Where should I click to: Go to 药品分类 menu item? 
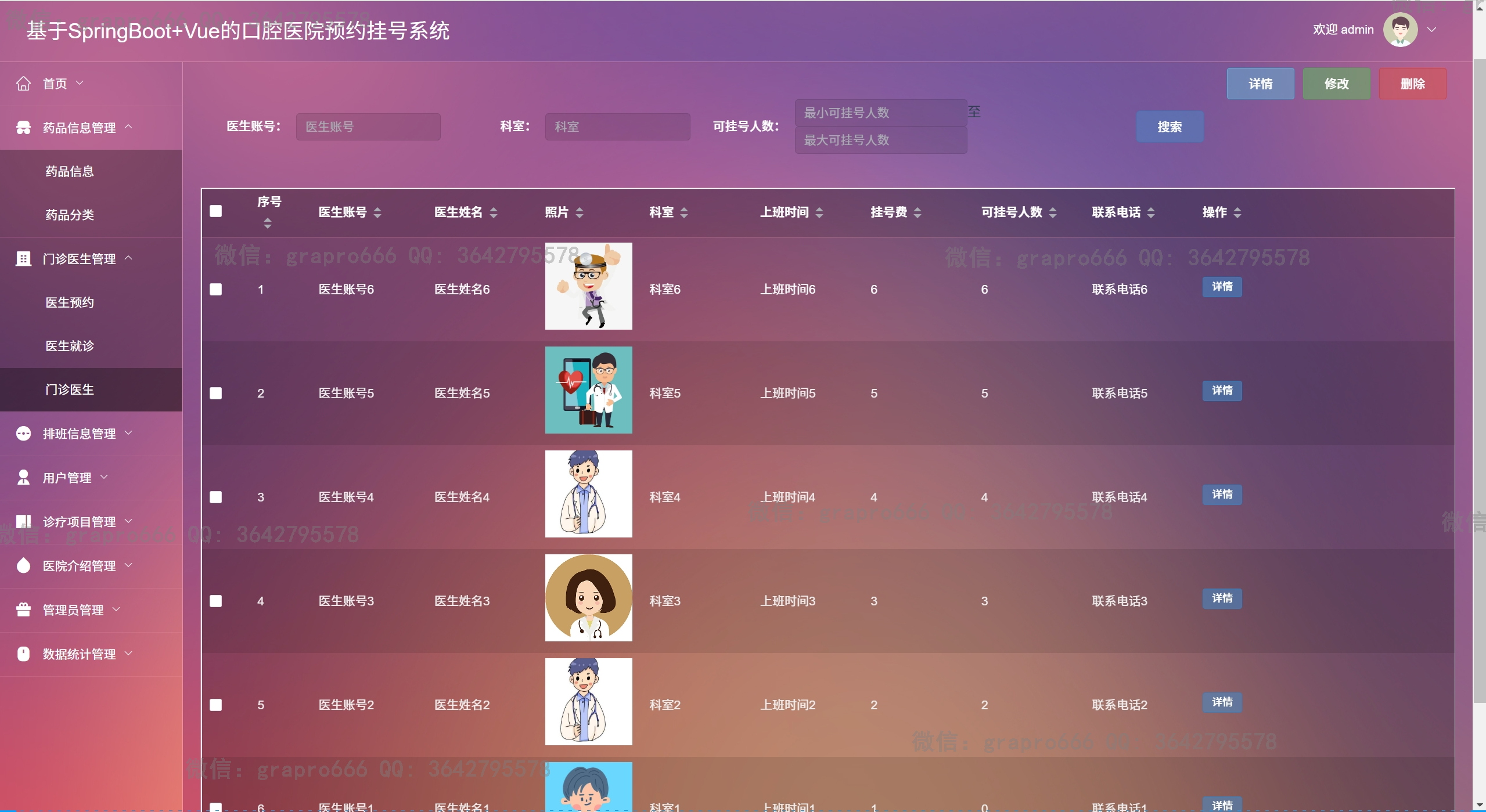(70, 215)
